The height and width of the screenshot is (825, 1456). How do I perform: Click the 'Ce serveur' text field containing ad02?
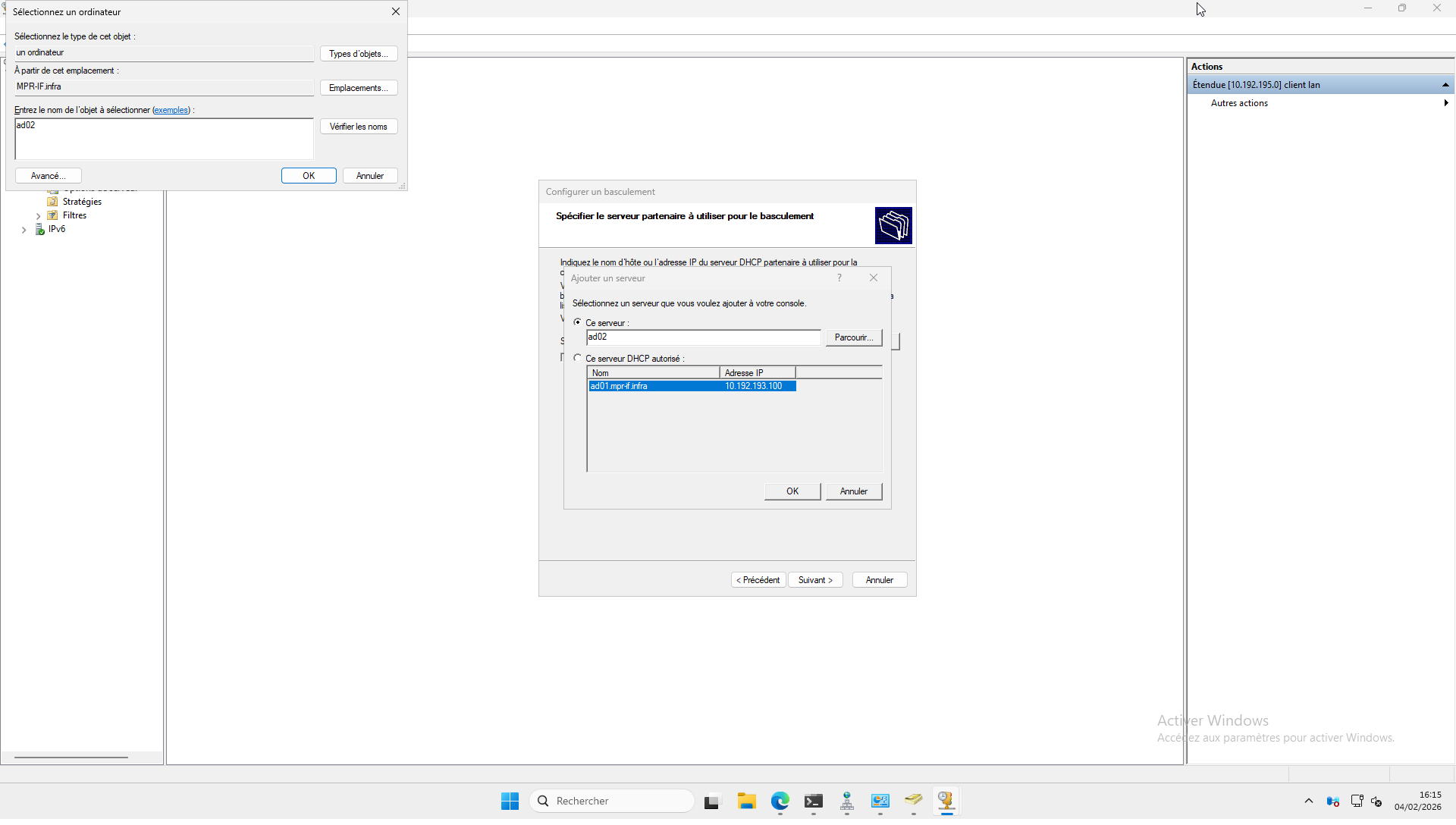pos(702,337)
